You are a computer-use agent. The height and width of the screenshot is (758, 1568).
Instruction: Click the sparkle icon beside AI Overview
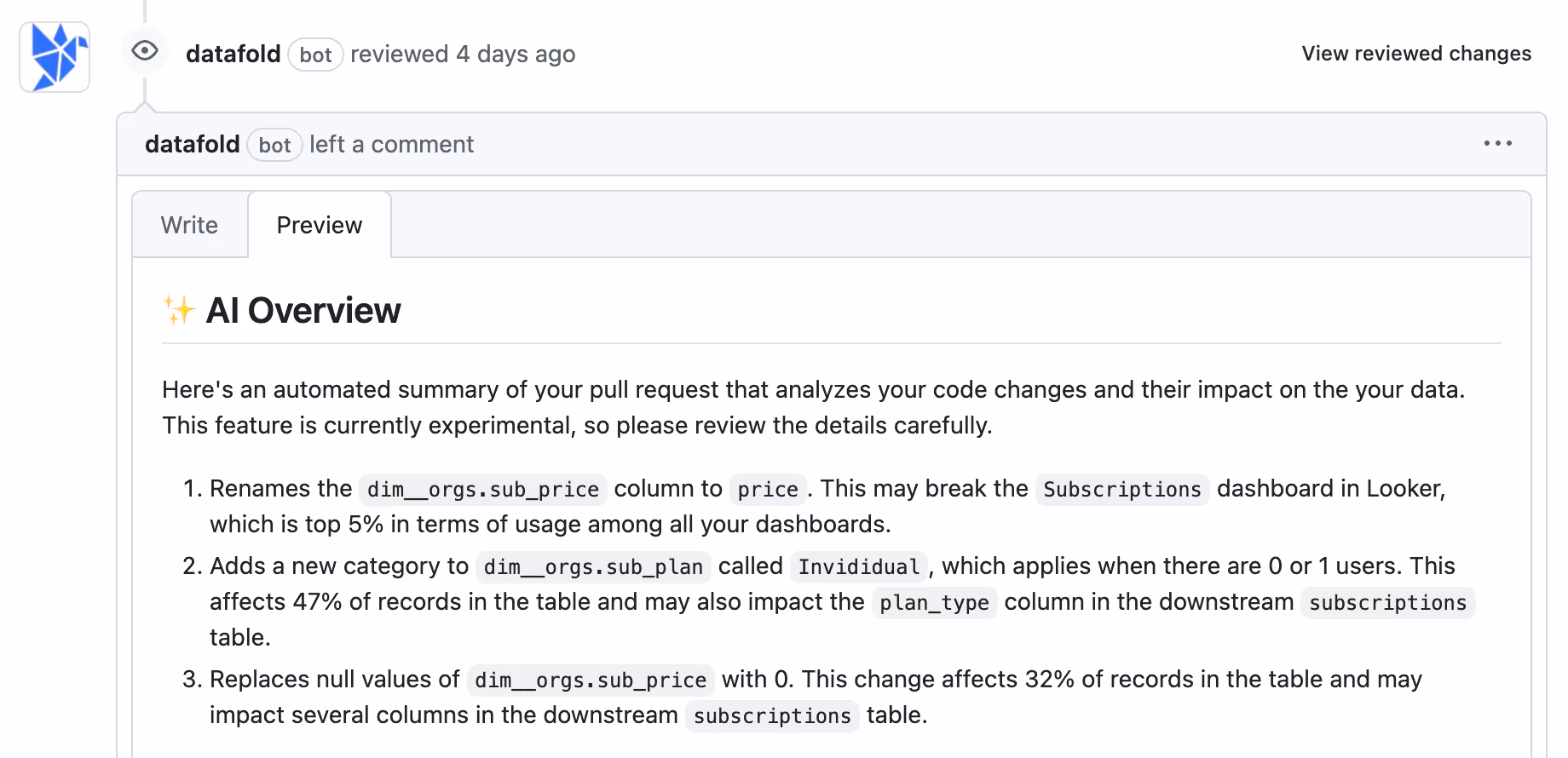[x=179, y=310]
